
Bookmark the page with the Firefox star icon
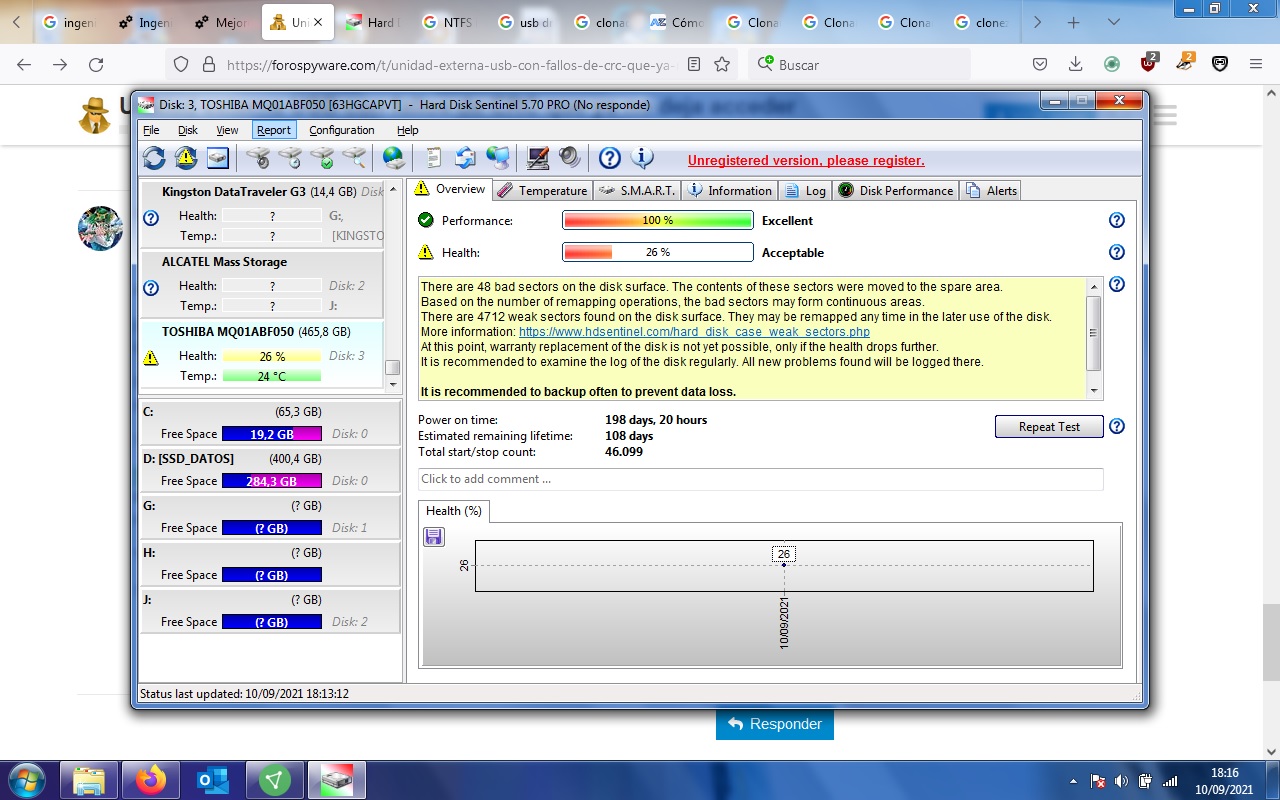click(722, 64)
